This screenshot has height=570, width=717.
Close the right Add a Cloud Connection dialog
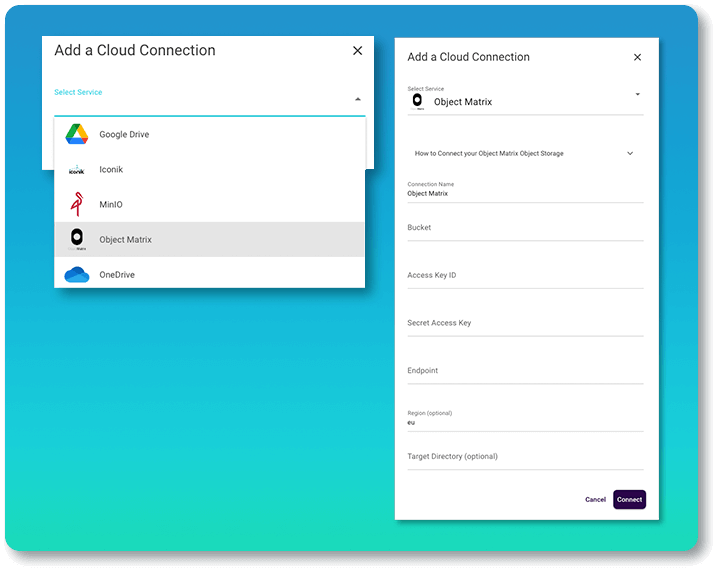click(x=638, y=58)
